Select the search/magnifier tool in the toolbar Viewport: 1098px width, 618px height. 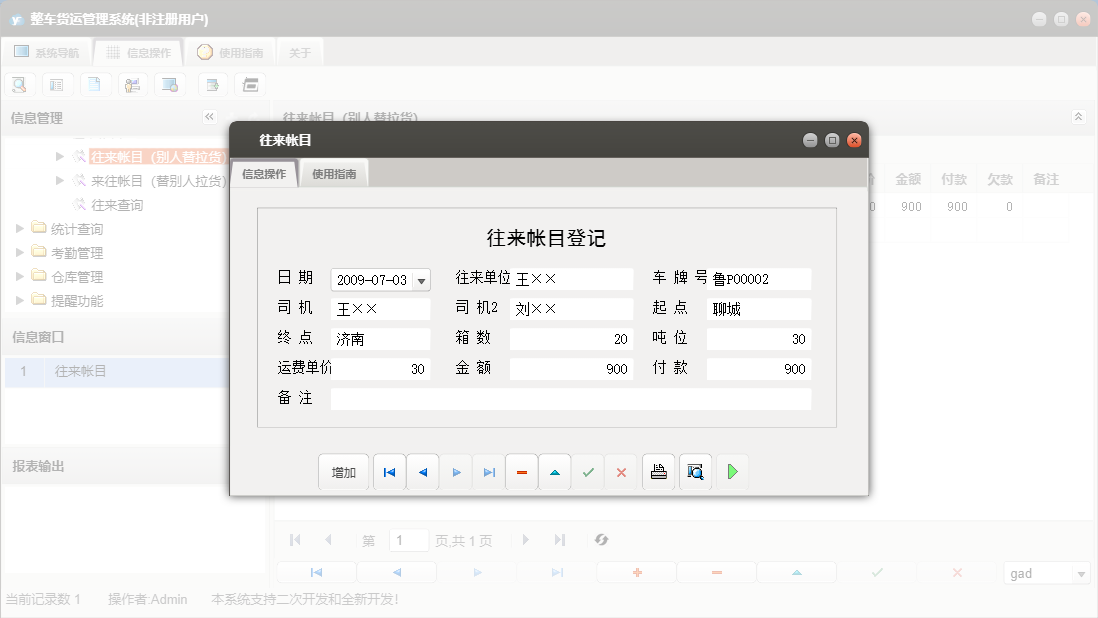[x=19, y=84]
